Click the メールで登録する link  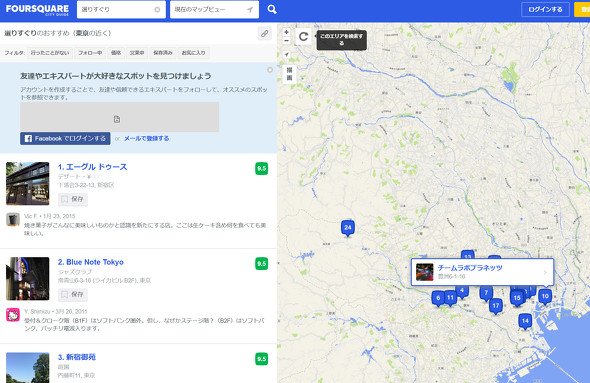(x=146, y=138)
